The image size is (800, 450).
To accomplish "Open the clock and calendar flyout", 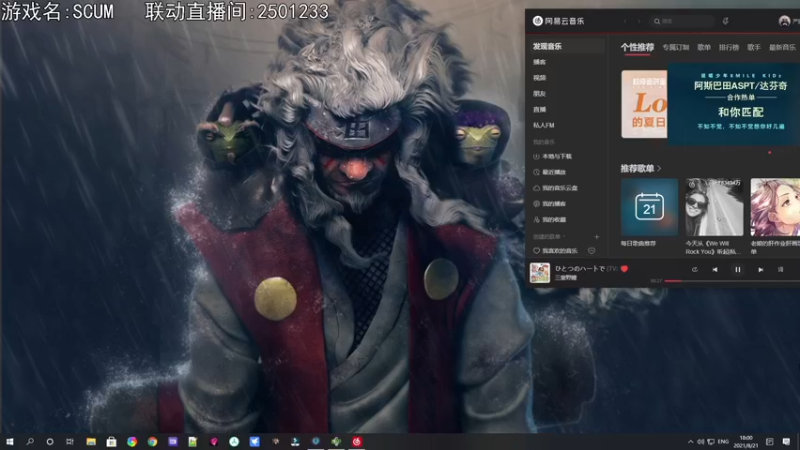I will [746, 441].
